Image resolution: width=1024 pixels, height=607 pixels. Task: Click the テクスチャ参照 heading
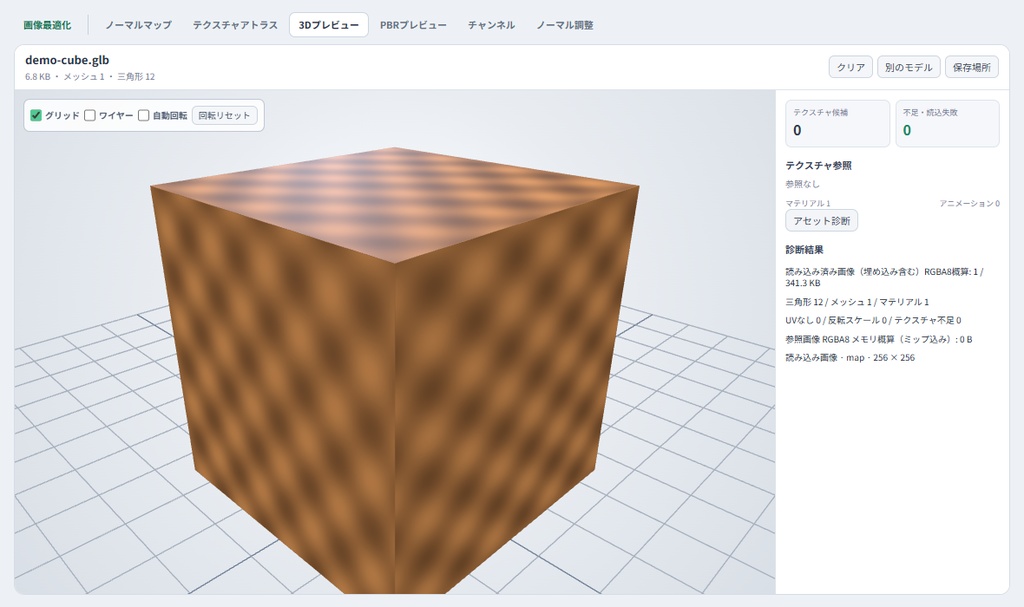click(x=818, y=165)
